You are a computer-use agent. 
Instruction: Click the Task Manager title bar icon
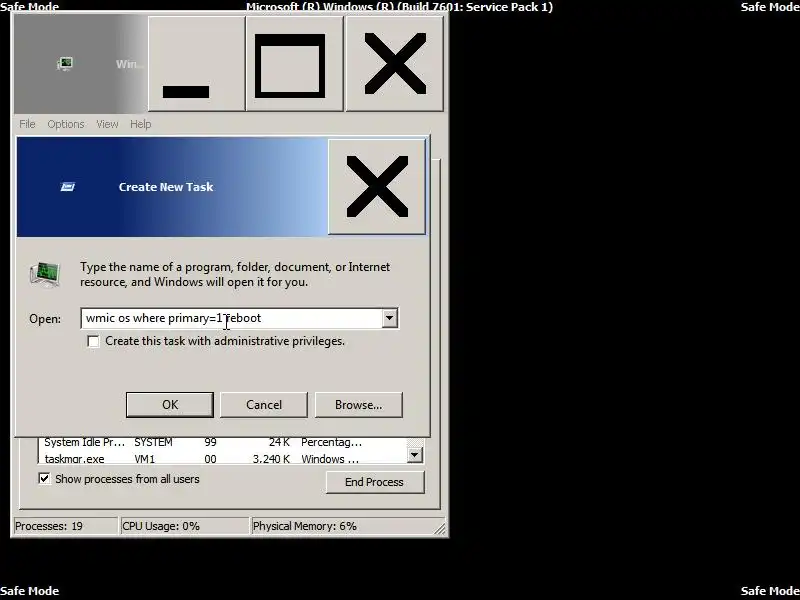(x=65, y=64)
